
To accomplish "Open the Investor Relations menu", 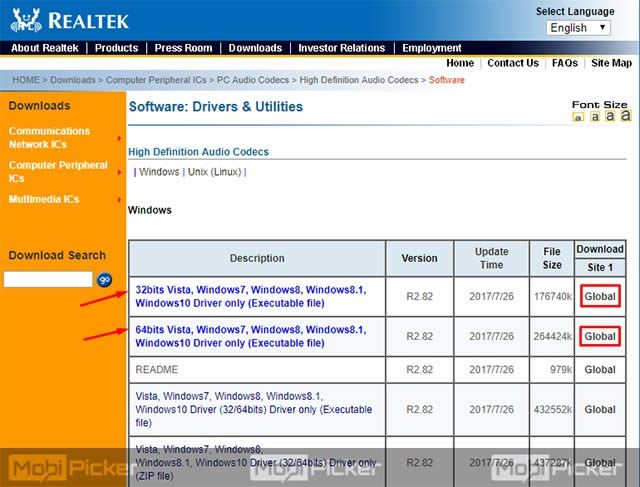I will pyautogui.click(x=341, y=48).
